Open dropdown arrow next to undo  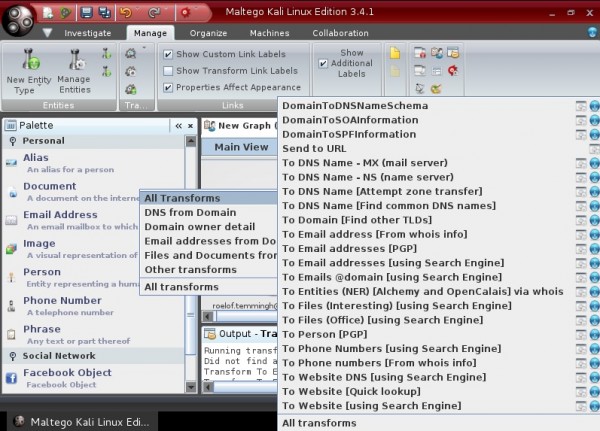[x=138, y=8]
